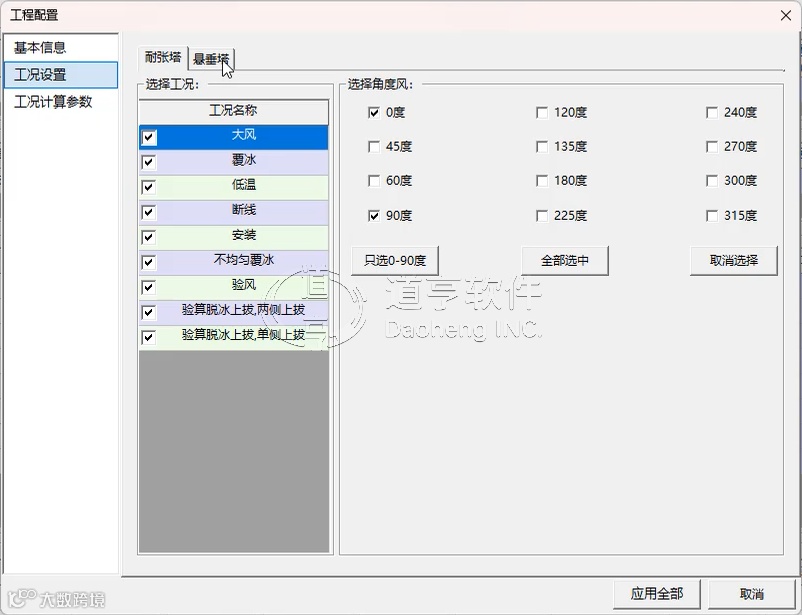Screen dimensions: 802x615
Task: Toggle the 验风 row checkbox
Action: click(x=149, y=287)
